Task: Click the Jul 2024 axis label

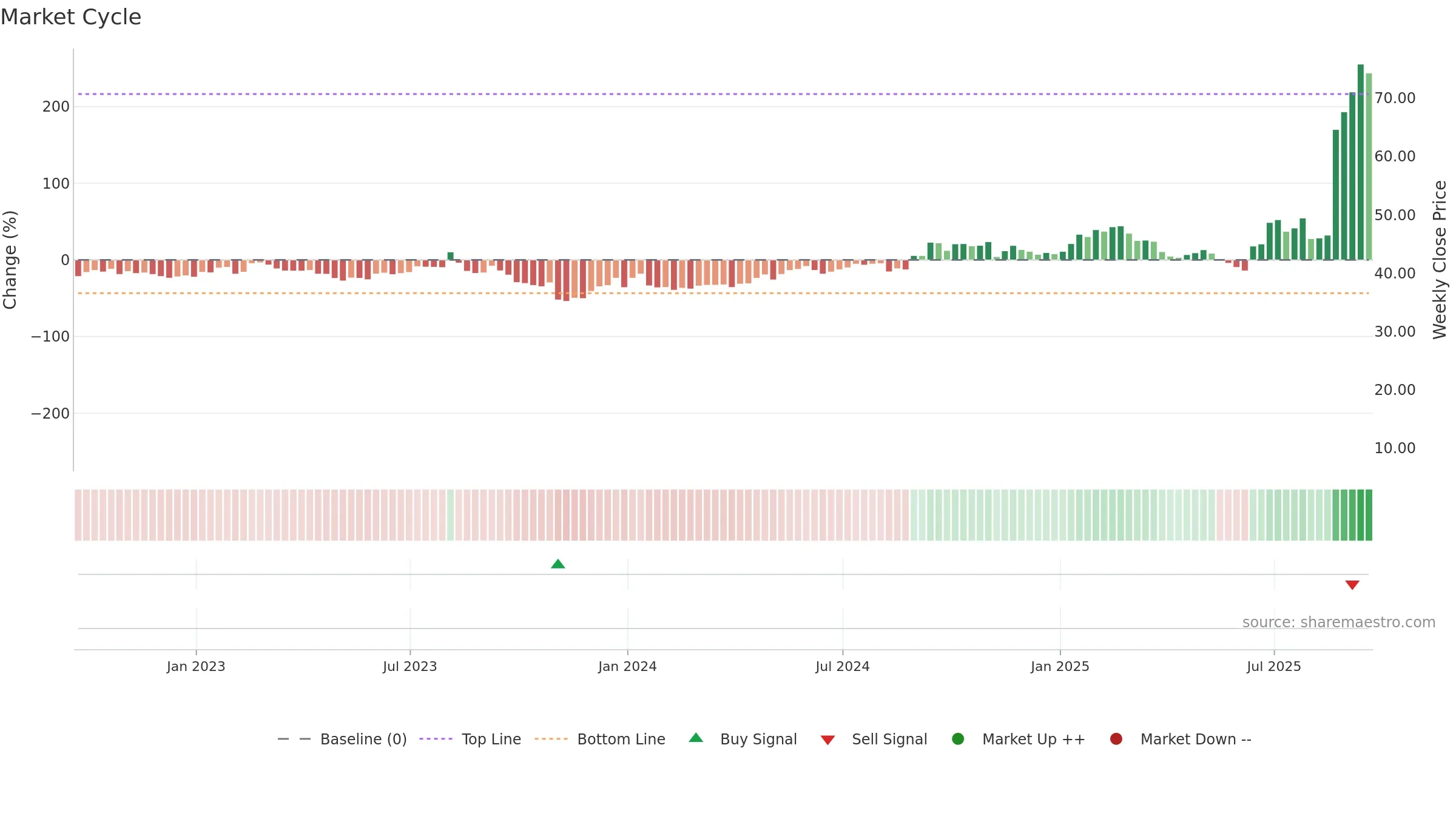Action: tap(843, 667)
